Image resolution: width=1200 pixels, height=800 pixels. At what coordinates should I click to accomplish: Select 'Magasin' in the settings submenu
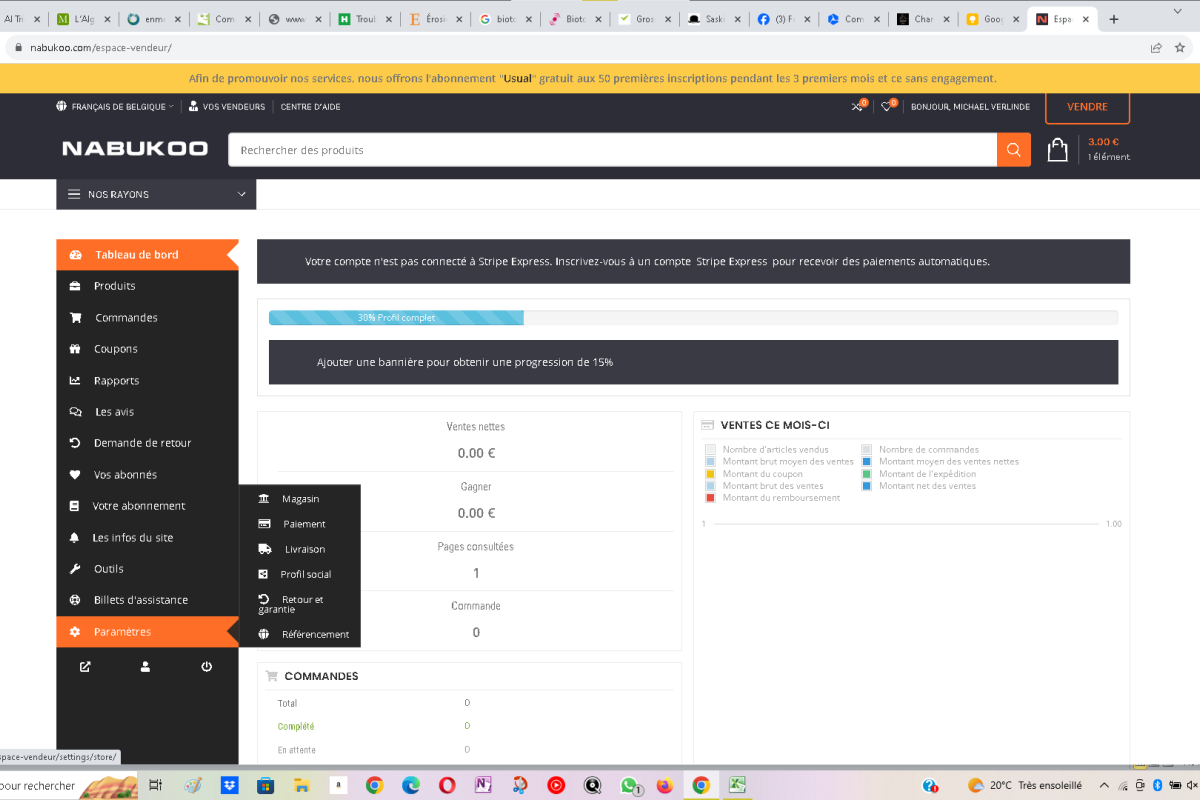click(300, 499)
